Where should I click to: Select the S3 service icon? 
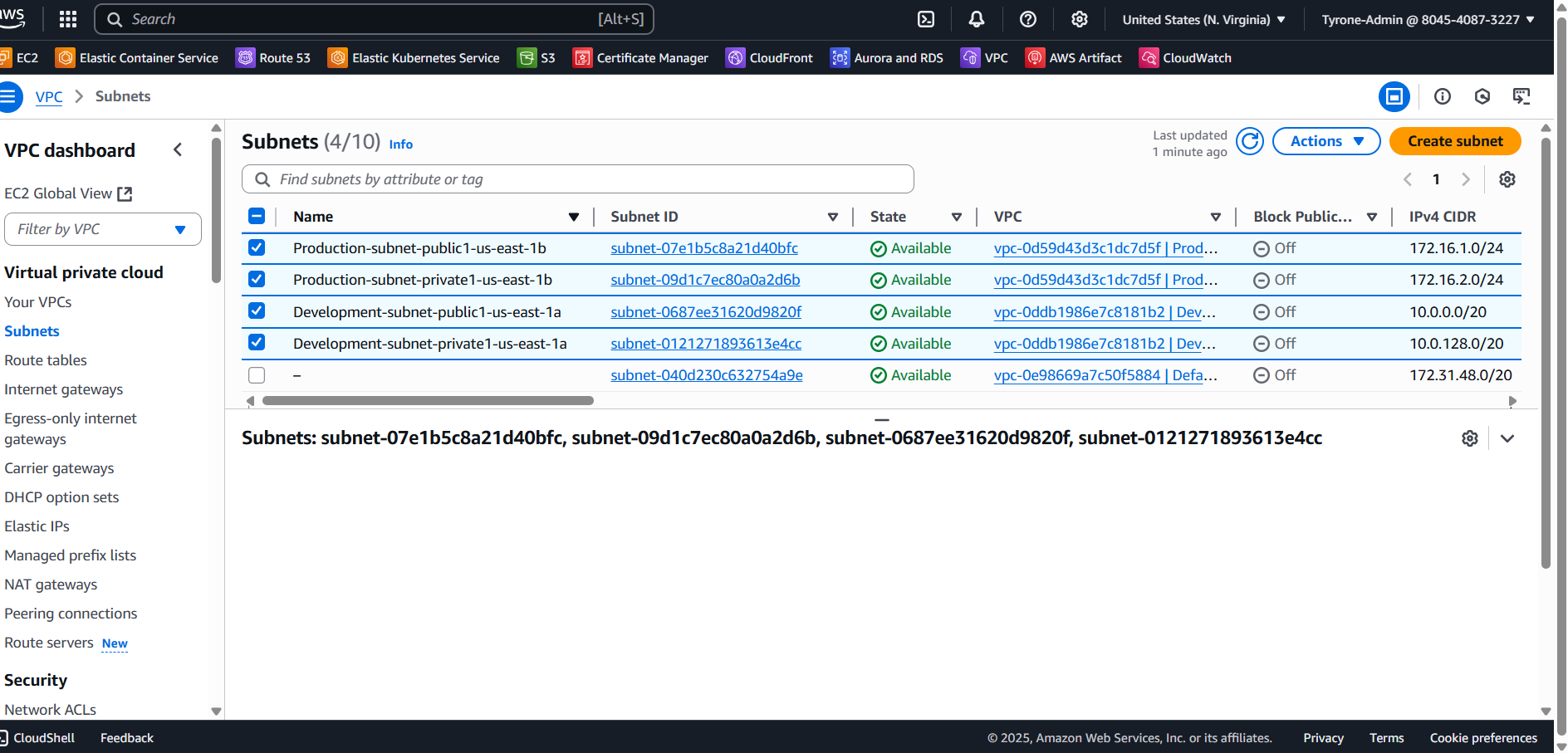point(528,57)
